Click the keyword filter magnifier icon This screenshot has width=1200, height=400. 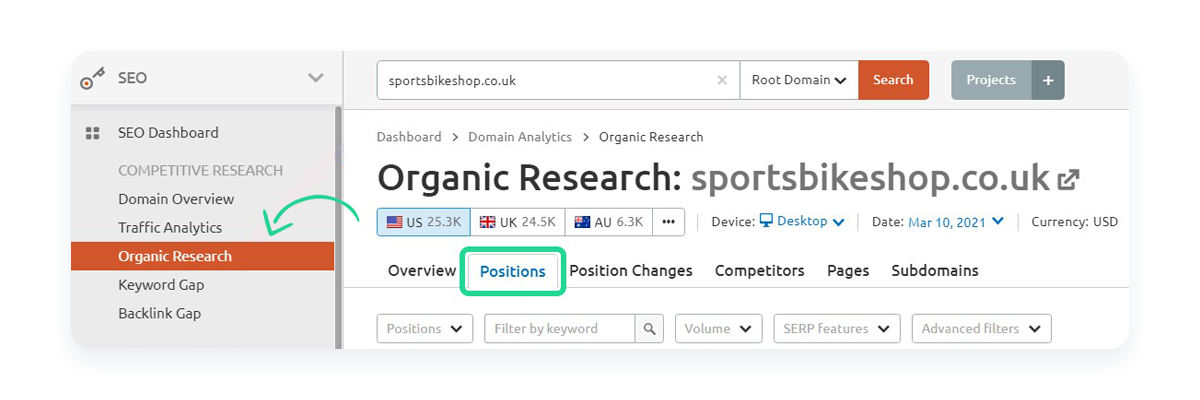pos(650,328)
